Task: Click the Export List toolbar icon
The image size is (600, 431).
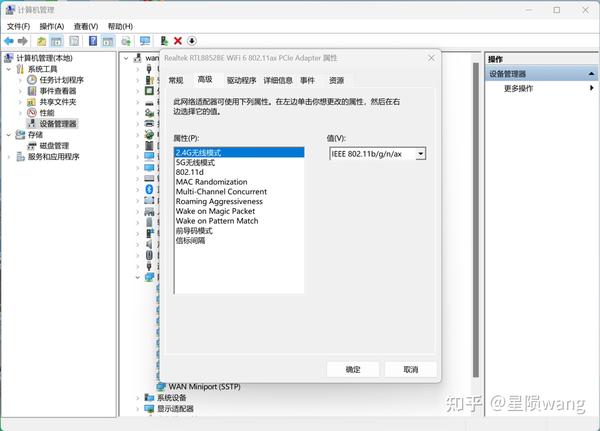Action: [x=126, y=41]
